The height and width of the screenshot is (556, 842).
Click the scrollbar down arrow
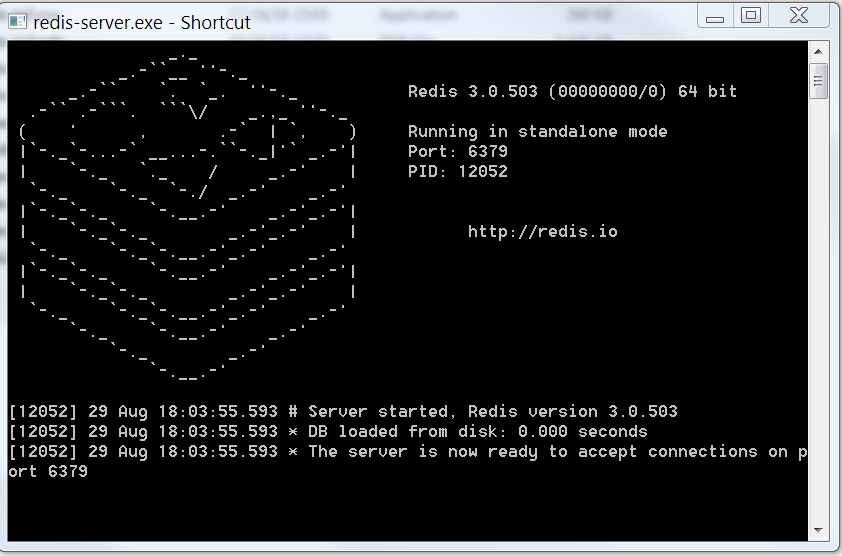click(818, 530)
